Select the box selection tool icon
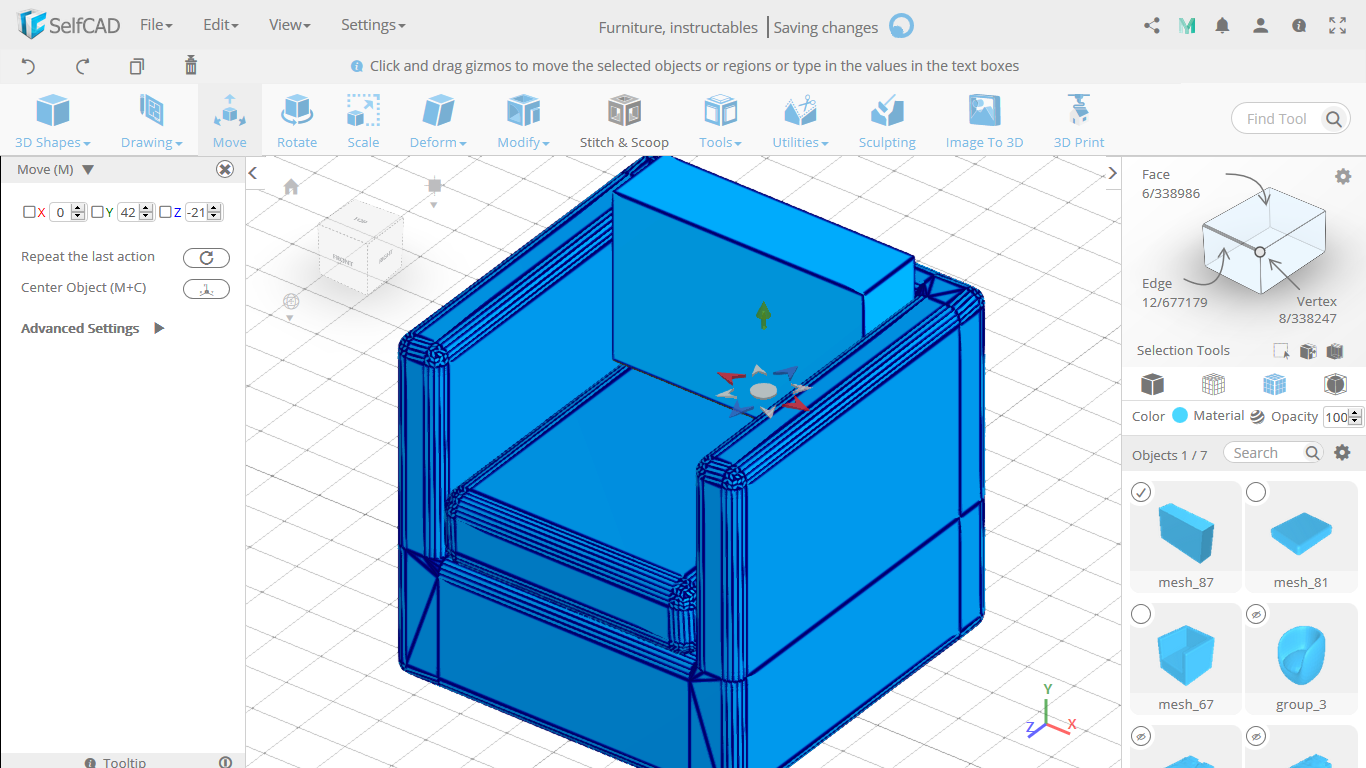Screen dimensions: 1366x768 (x=1281, y=351)
